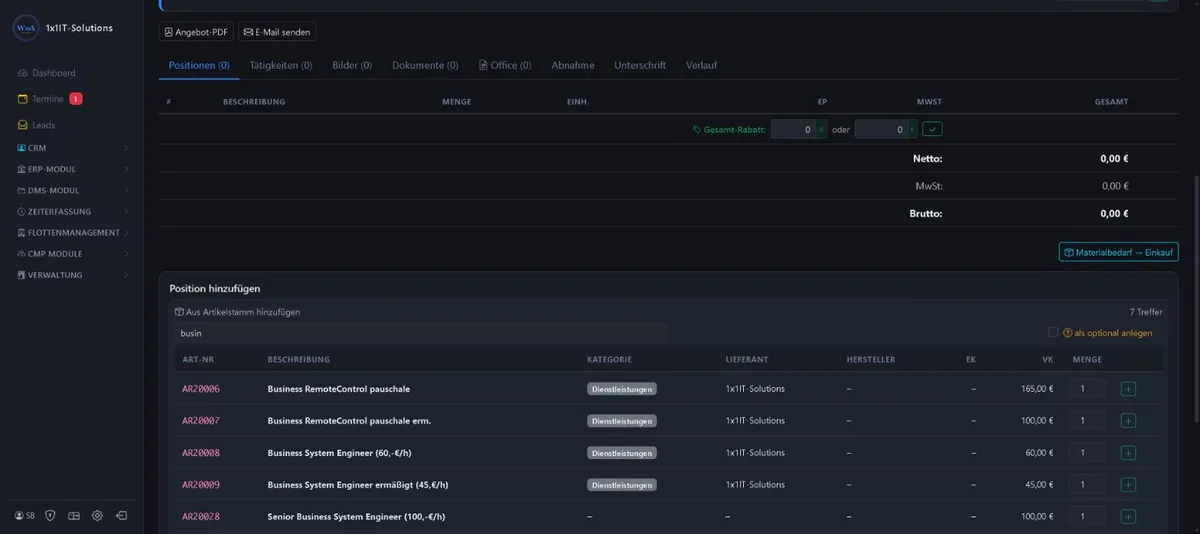Click the question mark icon beside optional
This screenshot has width=1200, height=534.
(1067, 333)
